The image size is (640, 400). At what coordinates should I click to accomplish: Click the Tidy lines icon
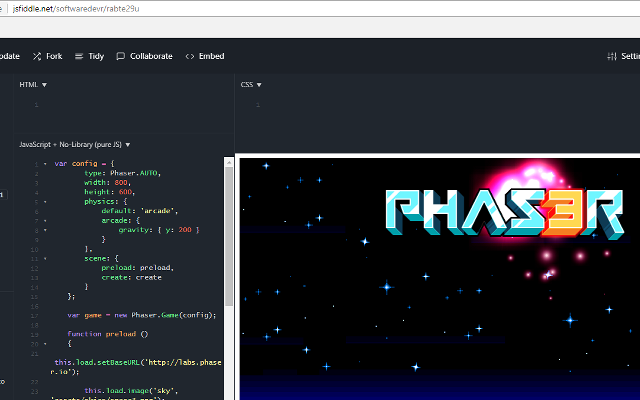tap(79, 56)
